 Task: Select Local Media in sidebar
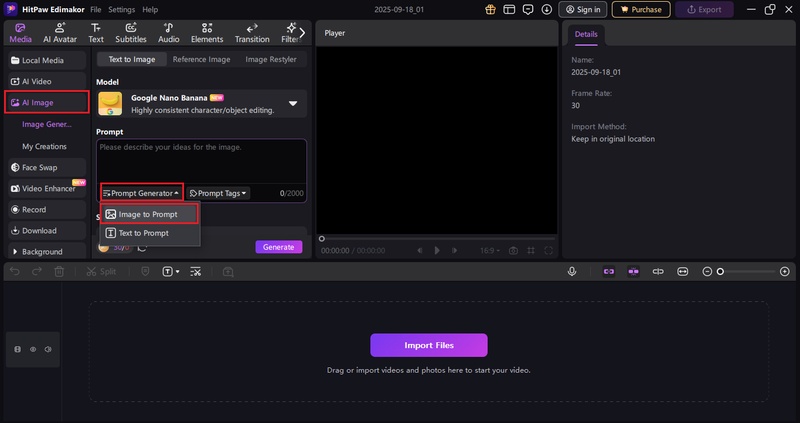coord(47,60)
